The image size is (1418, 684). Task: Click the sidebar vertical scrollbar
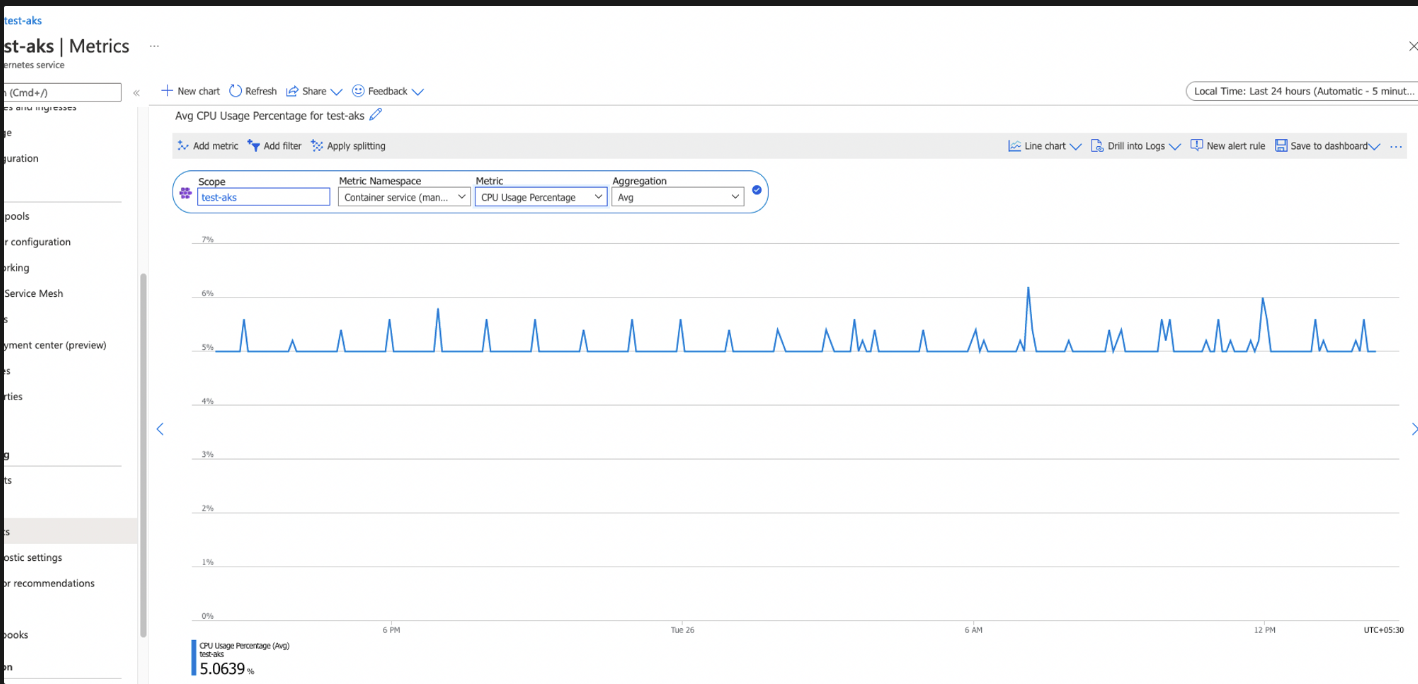[x=143, y=455]
